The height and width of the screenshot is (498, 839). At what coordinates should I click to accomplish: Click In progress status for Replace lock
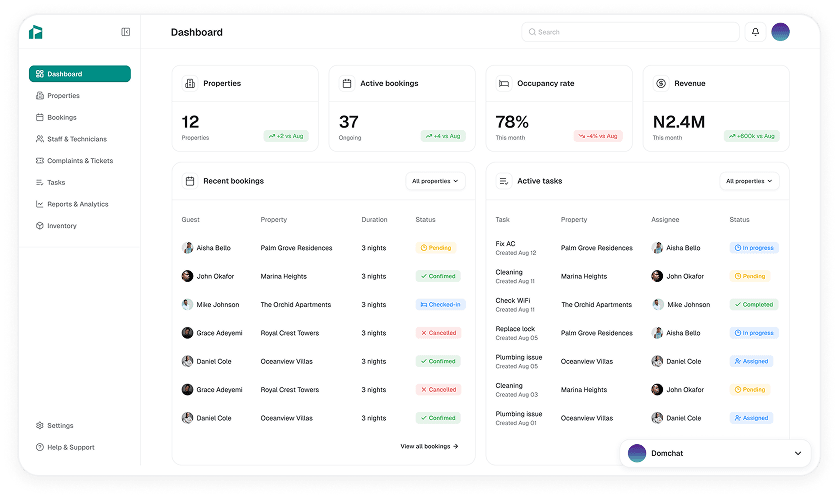[754, 333]
